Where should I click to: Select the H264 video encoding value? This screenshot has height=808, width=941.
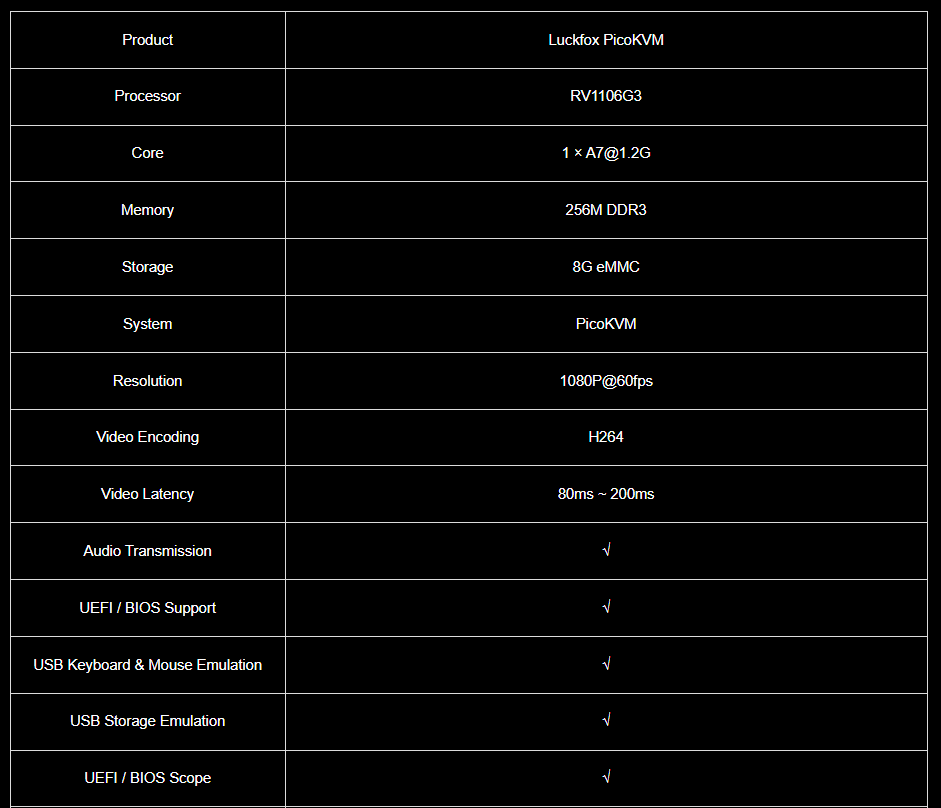(x=606, y=437)
